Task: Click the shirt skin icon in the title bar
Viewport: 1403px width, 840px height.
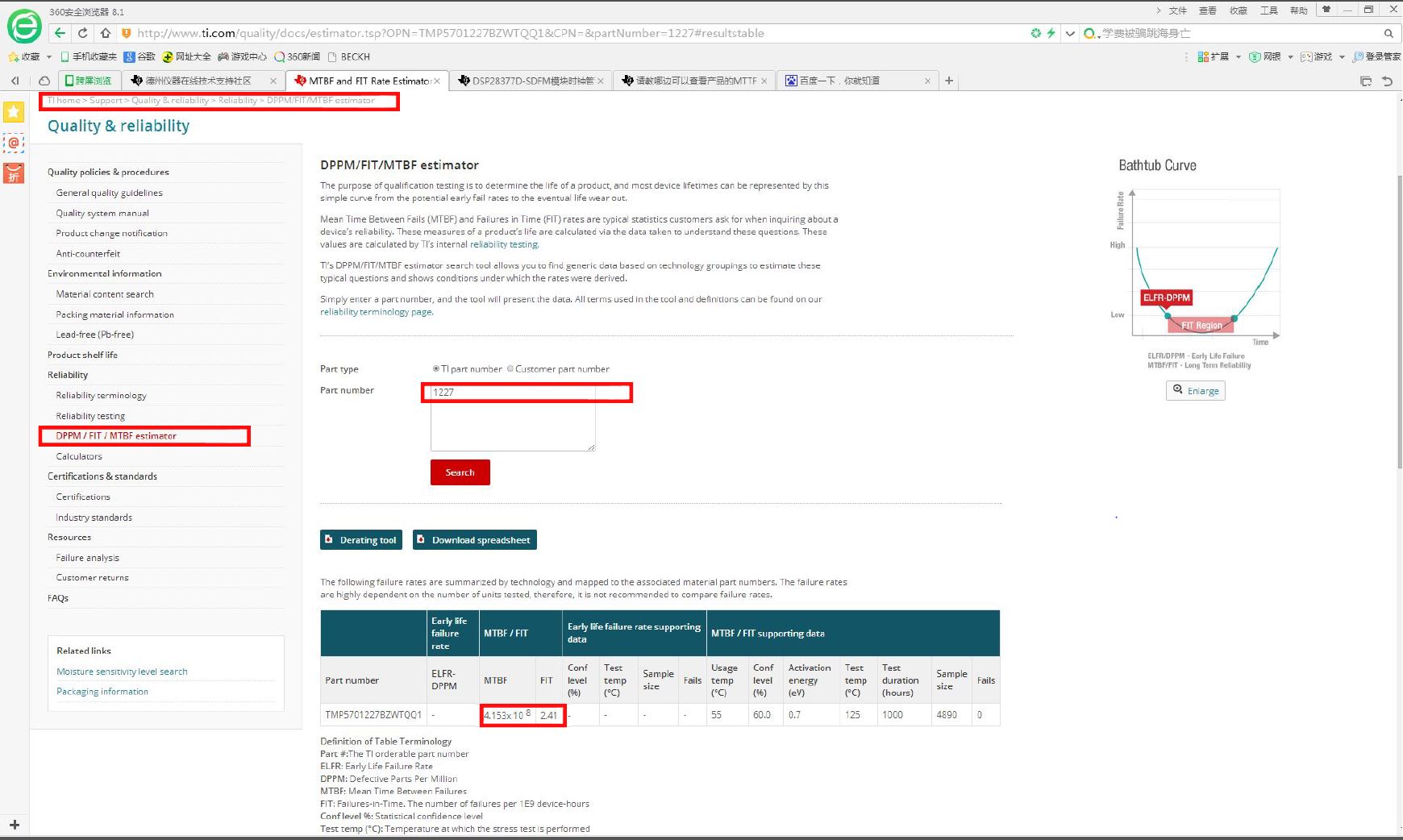Action: tap(1326, 10)
